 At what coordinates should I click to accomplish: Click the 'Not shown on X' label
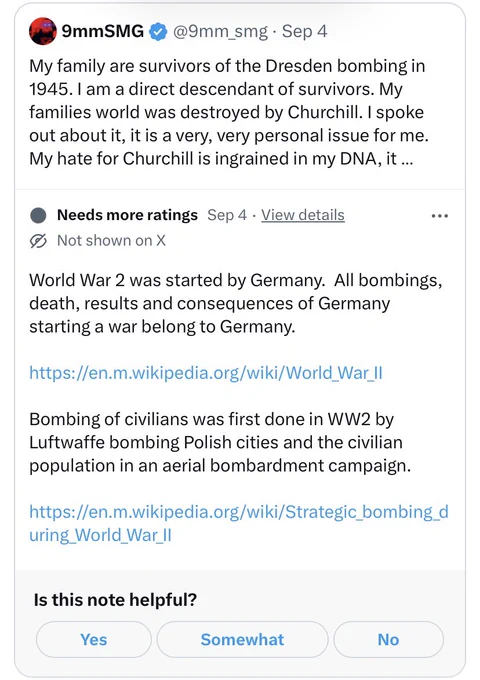(x=111, y=241)
